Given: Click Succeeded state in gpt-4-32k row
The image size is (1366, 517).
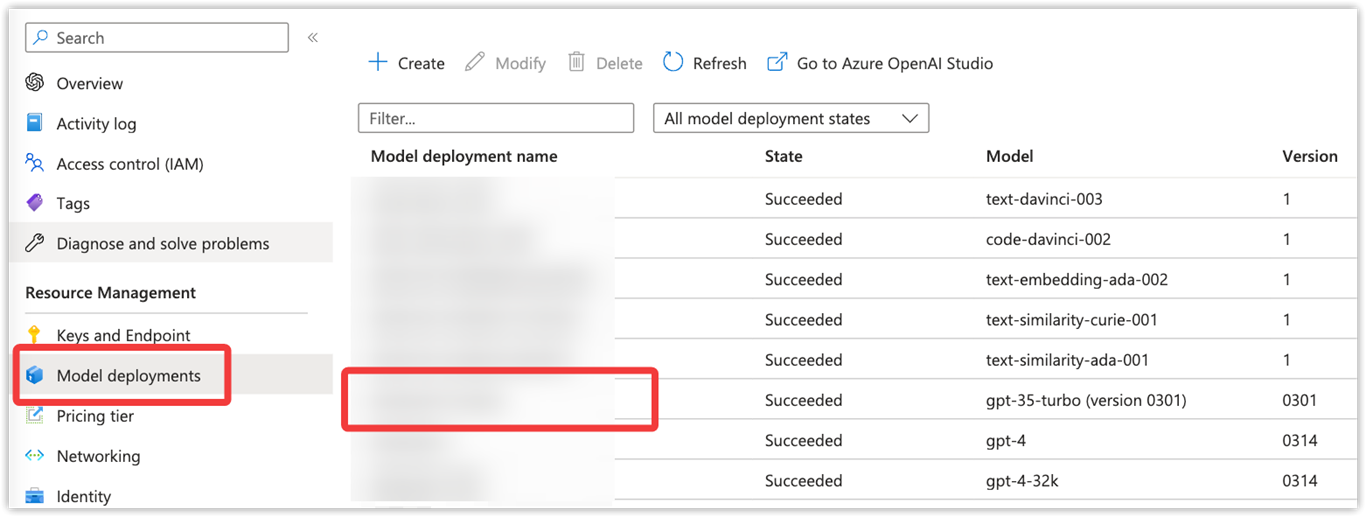Looking at the screenshot, I should coord(804,481).
